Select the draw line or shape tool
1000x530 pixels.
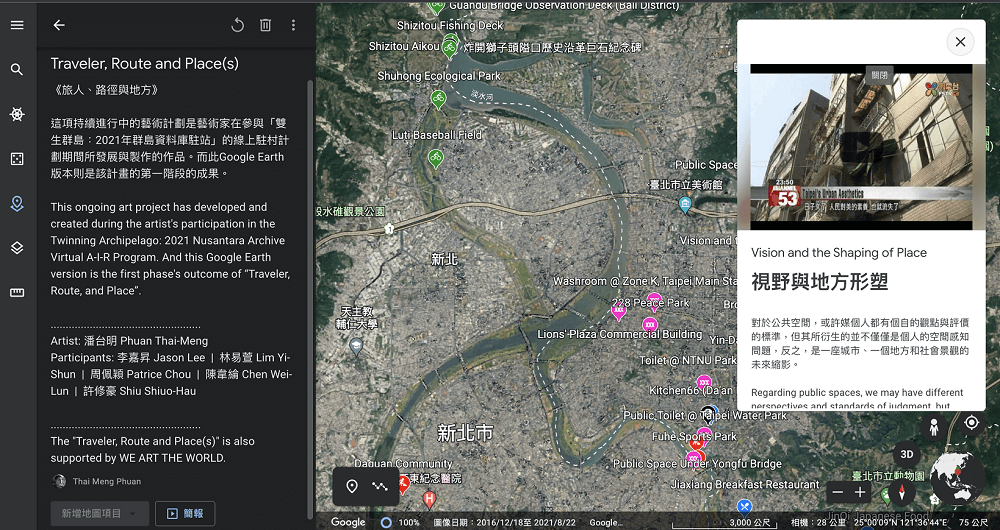[x=380, y=487]
